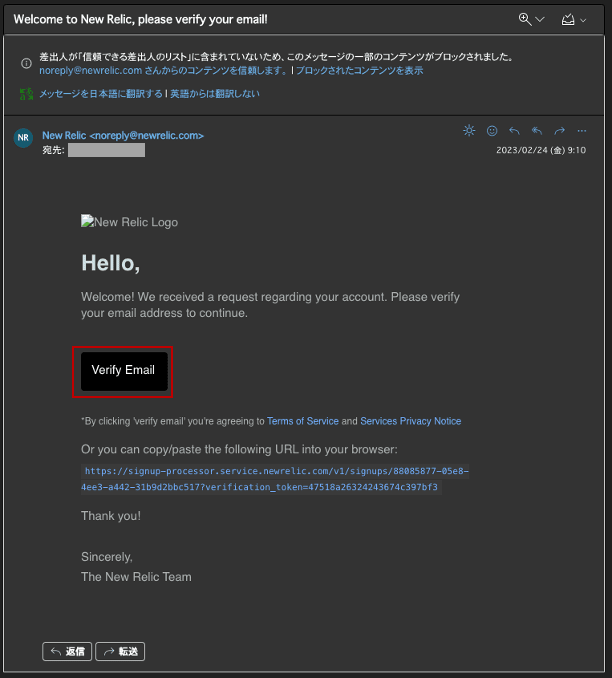The image size is (612, 678).
Task: Click the 転送 forward button at bottom
Action: [120, 651]
